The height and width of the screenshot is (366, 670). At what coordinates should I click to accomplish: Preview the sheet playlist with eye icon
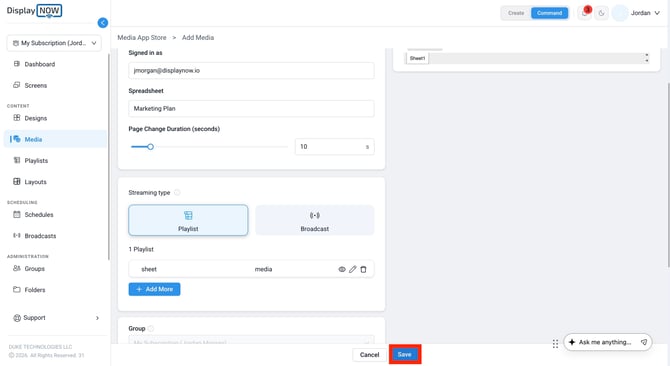[342, 269]
